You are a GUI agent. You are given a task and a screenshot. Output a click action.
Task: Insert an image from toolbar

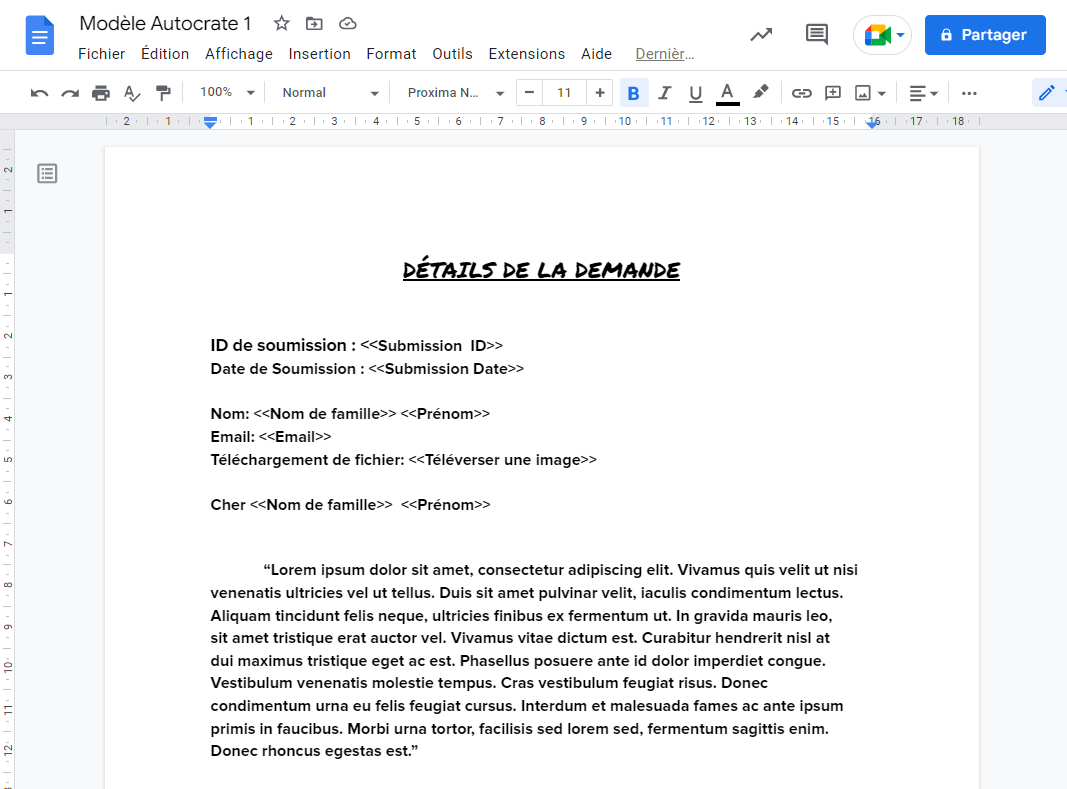(863, 93)
